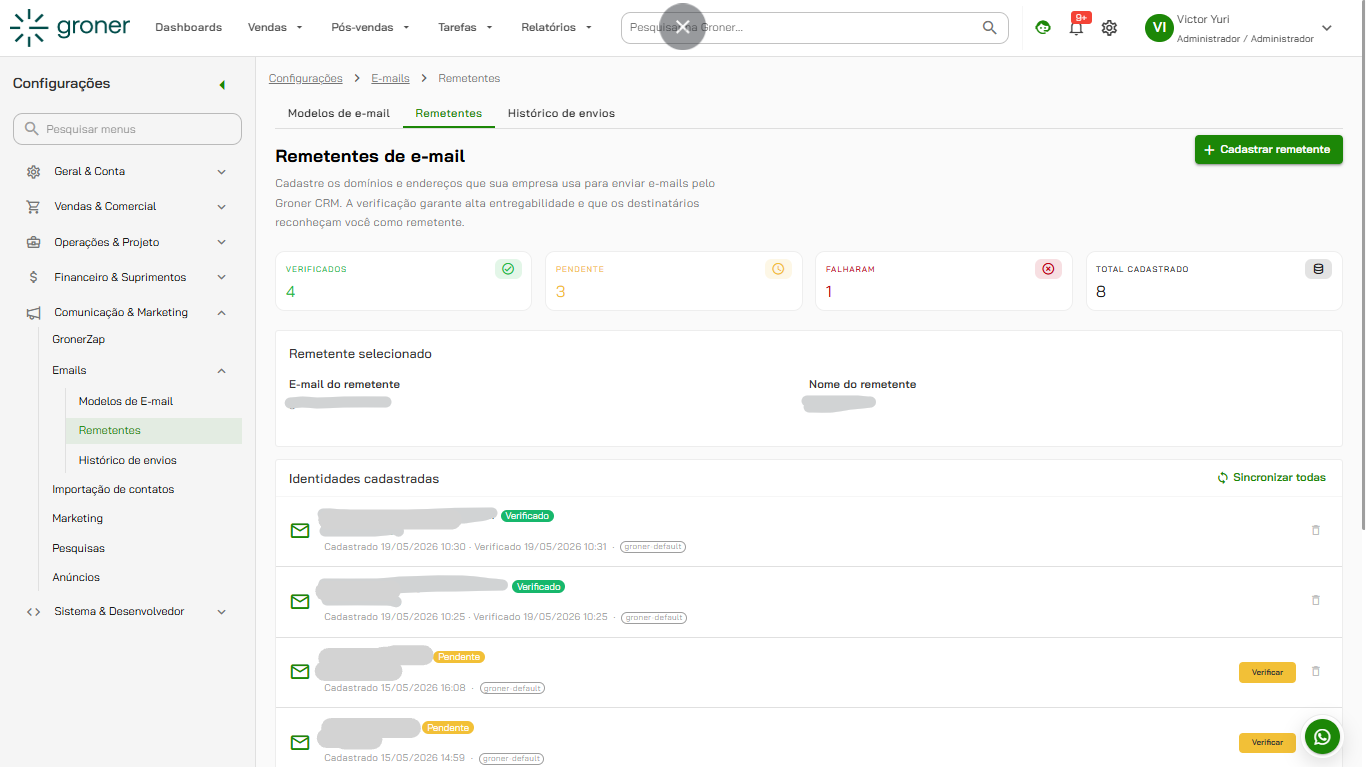Verify identity registered 15/05/2026 16:08
The width and height of the screenshot is (1366, 768).
[1267, 672]
